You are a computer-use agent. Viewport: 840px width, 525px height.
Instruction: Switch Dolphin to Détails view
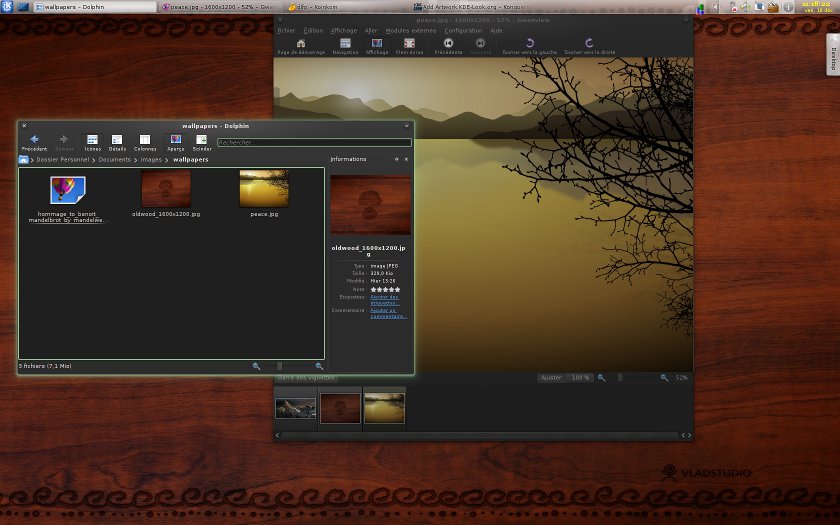[x=117, y=142]
